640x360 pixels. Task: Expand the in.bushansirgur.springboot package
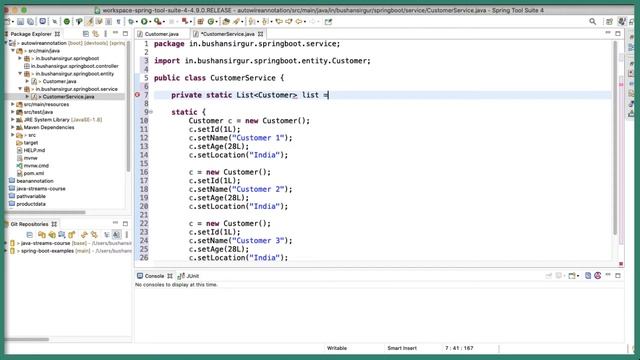pos(20,58)
